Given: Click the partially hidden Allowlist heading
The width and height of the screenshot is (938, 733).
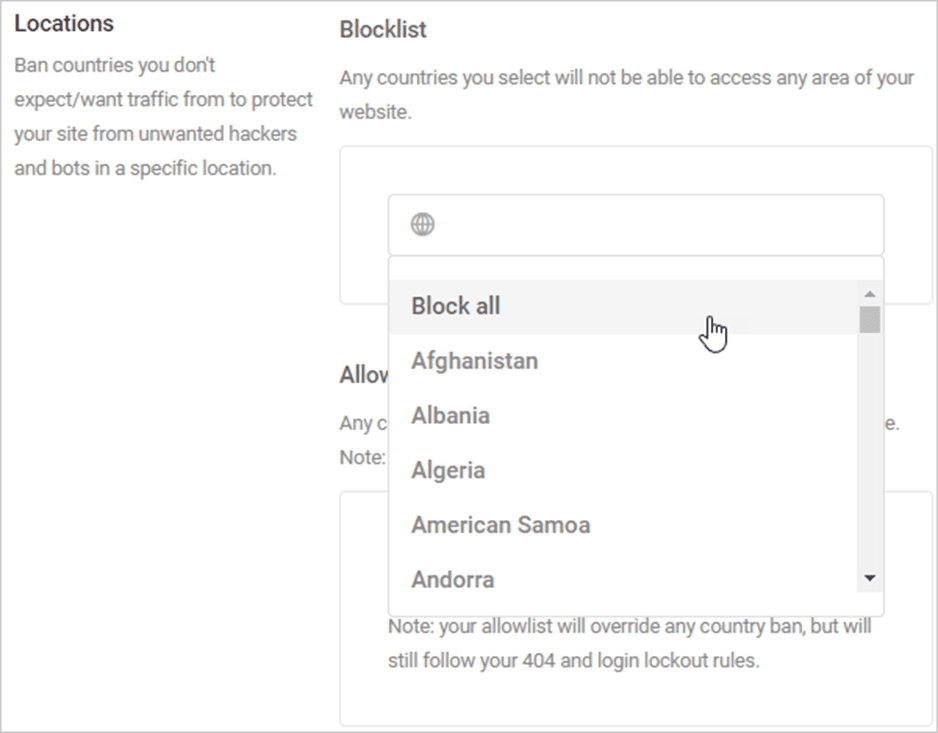Looking at the screenshot, I should click(x=364, y=375).
